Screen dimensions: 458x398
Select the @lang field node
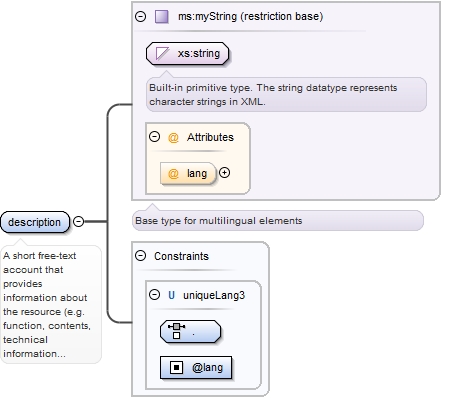pos(196,368)
